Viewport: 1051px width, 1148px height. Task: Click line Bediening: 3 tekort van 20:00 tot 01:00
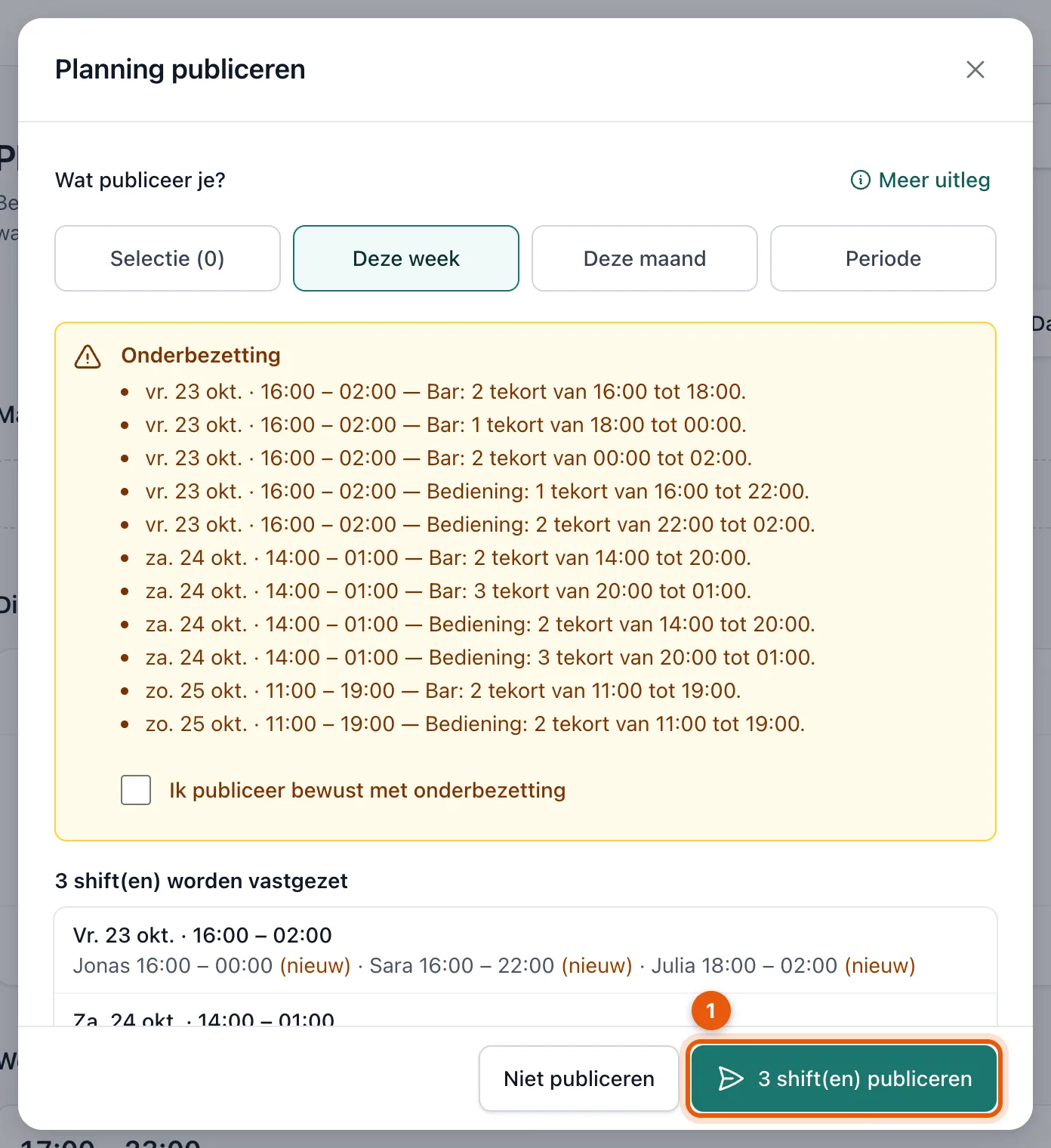480,657
